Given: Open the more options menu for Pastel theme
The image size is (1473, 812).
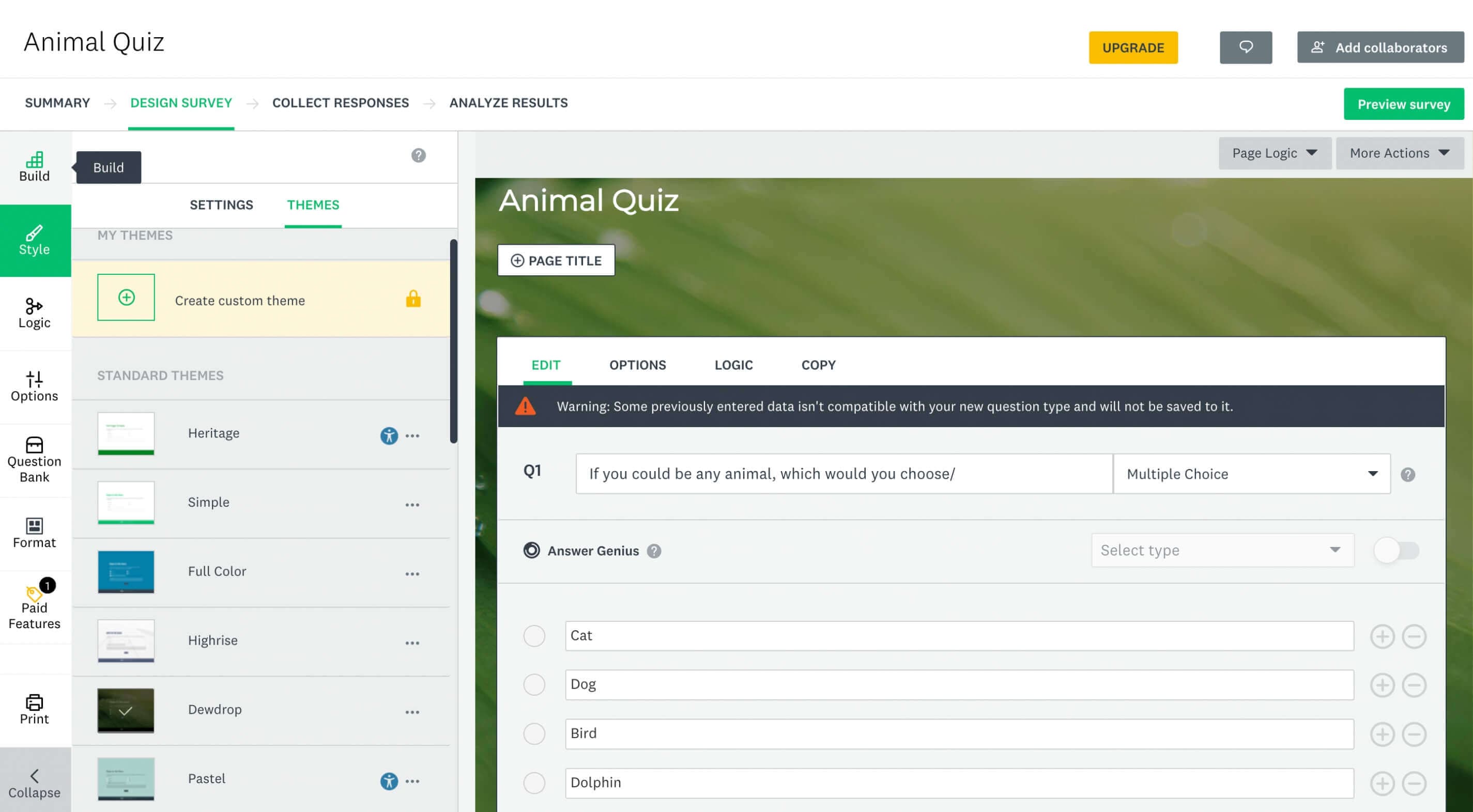Looking at the screenshot, I should [412, 780].
